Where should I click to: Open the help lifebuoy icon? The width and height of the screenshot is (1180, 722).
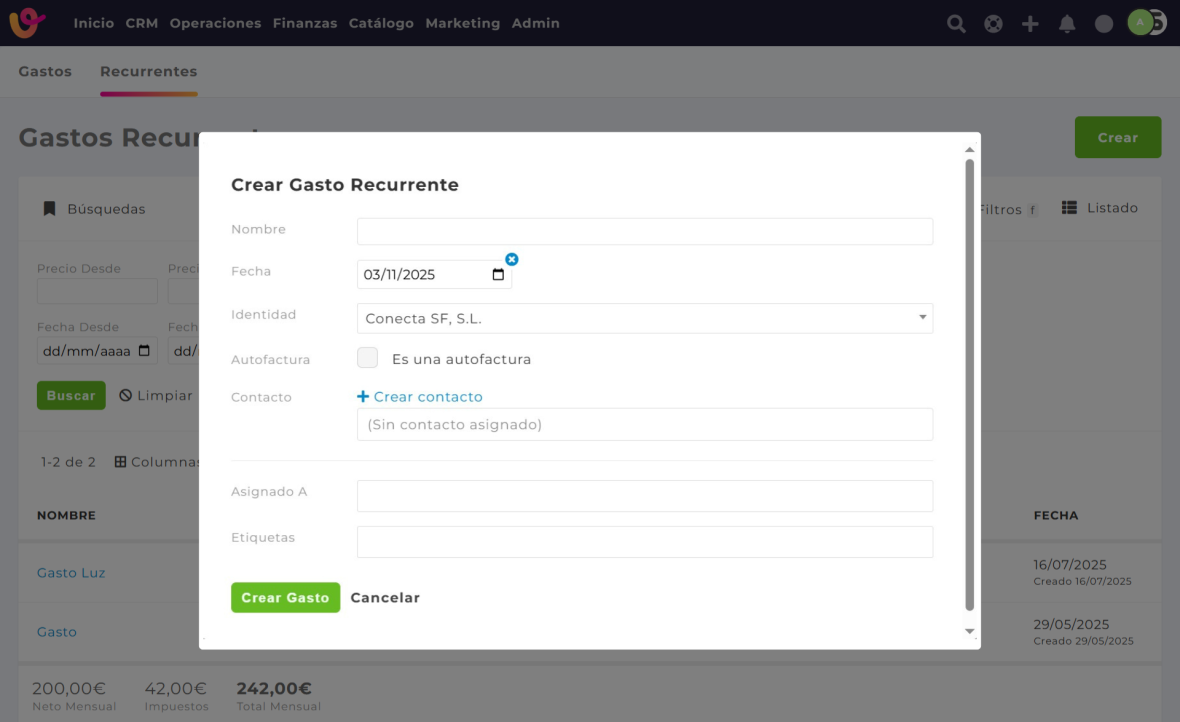coord(993,24)
